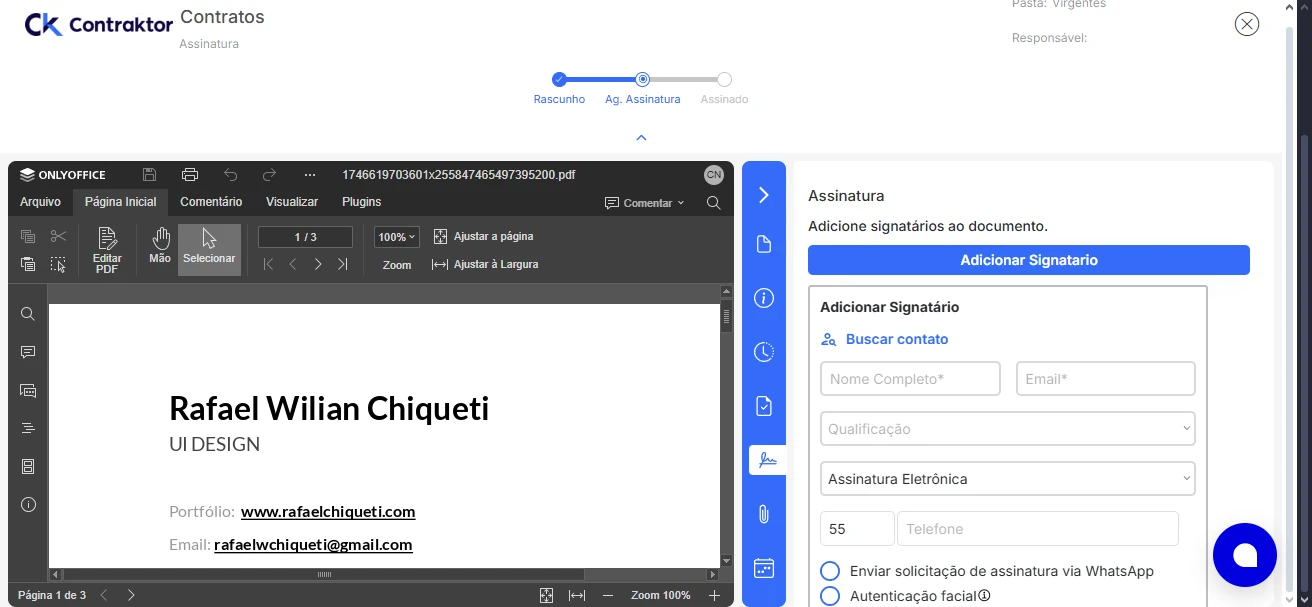
Task: Open the attachments paperclip icon
Action: [764, 514]
